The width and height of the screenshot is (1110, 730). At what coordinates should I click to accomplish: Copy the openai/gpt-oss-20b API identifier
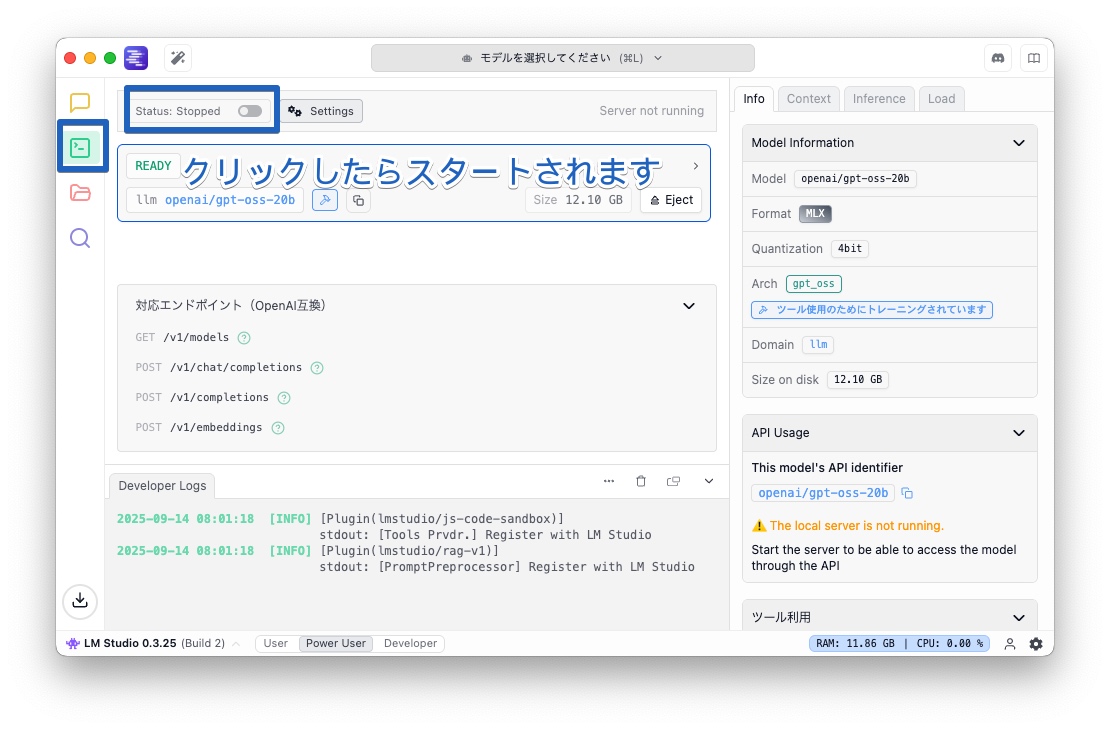tap(906, 492)
